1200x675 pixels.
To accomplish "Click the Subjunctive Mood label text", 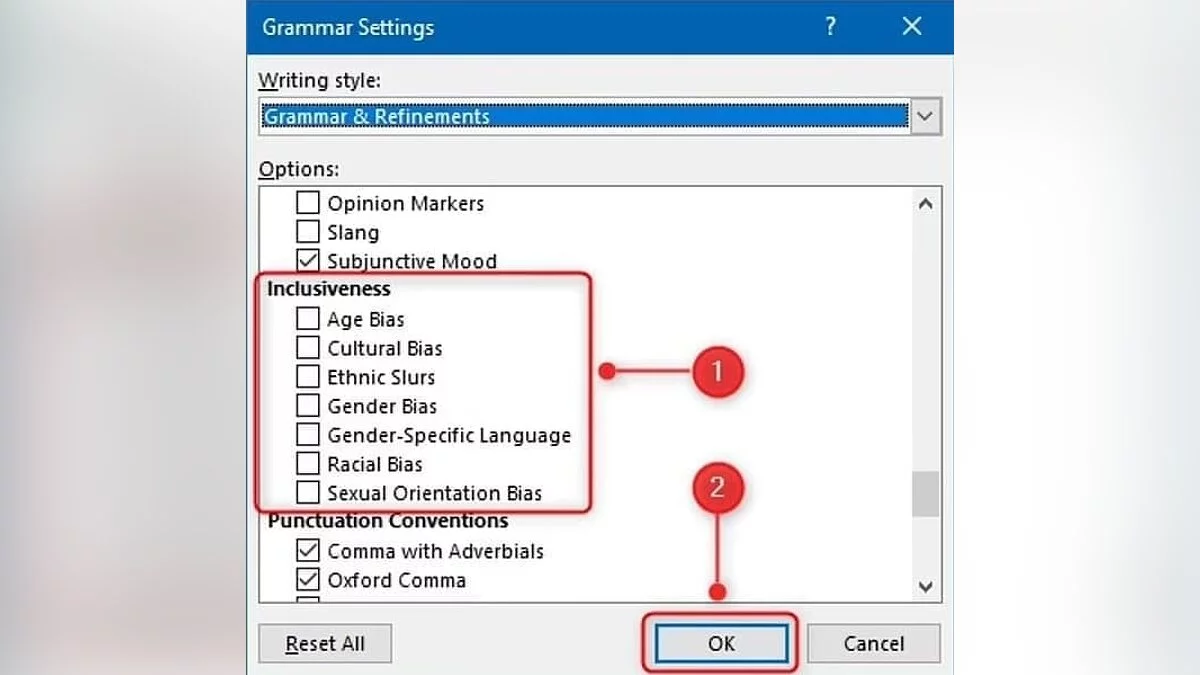I will (412, 261).
